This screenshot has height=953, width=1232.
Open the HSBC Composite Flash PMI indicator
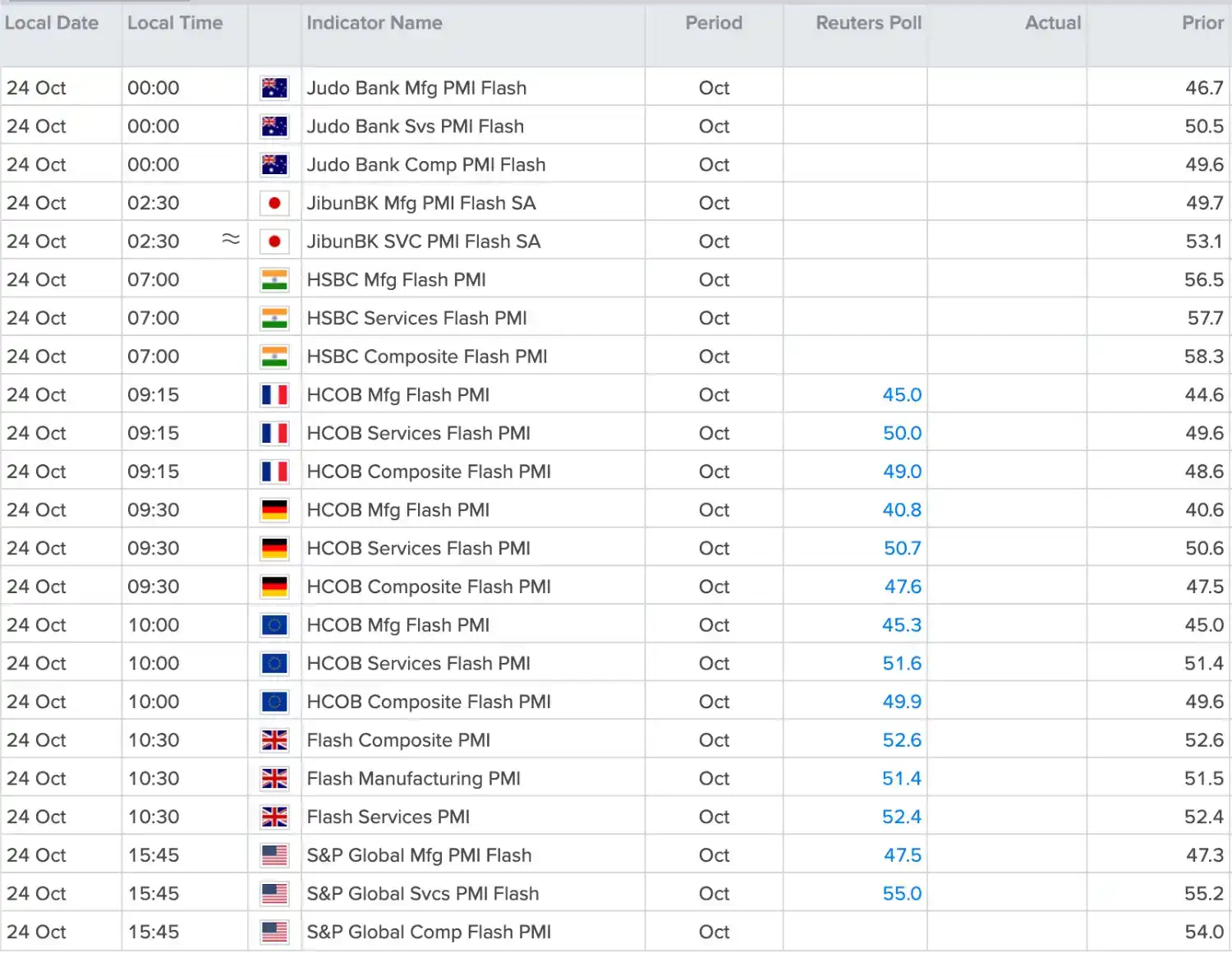tap(427, 357)
